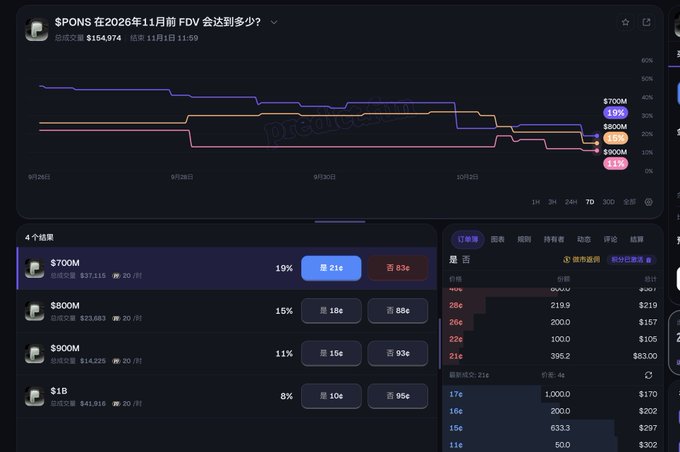The width and height of the screenshot is (680, 452).
Task: Select the $800M outcome row
Action: 226,311
